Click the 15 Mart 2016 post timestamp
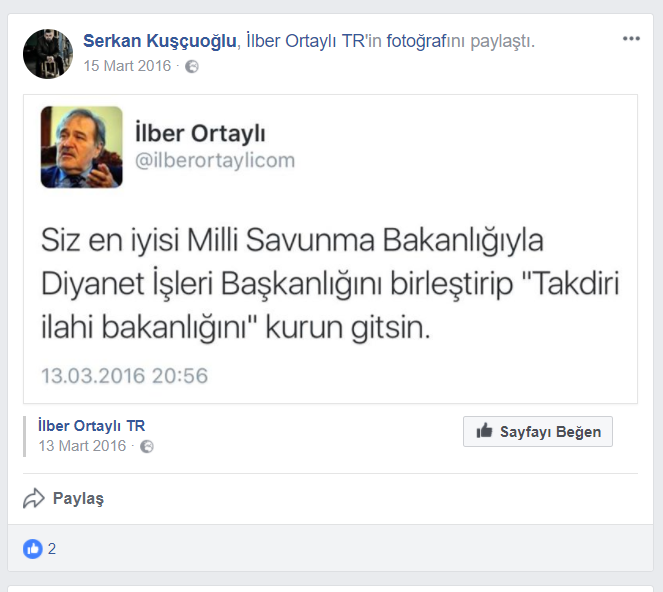This screenshot has width=663, height=592. point(127,66)
